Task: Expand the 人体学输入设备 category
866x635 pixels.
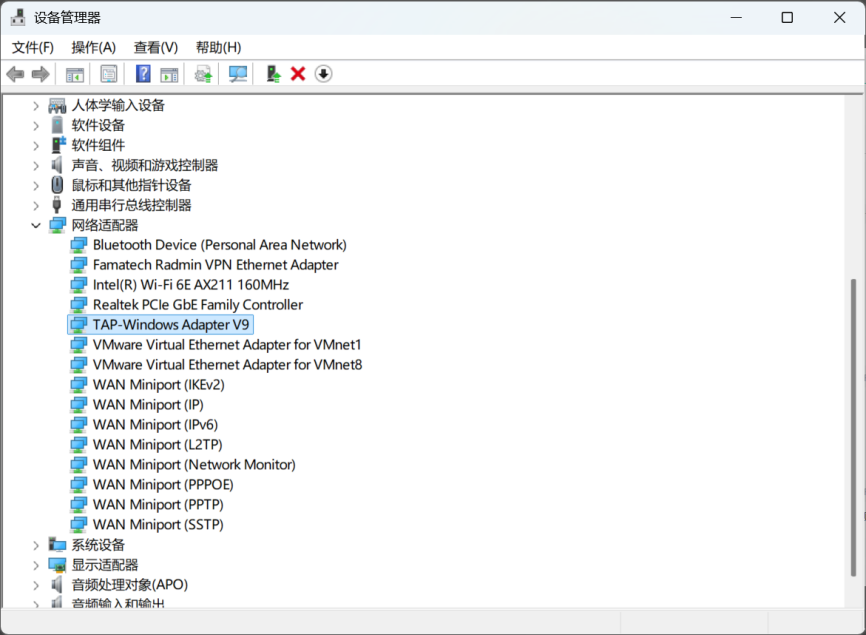Action: point(36,105)
